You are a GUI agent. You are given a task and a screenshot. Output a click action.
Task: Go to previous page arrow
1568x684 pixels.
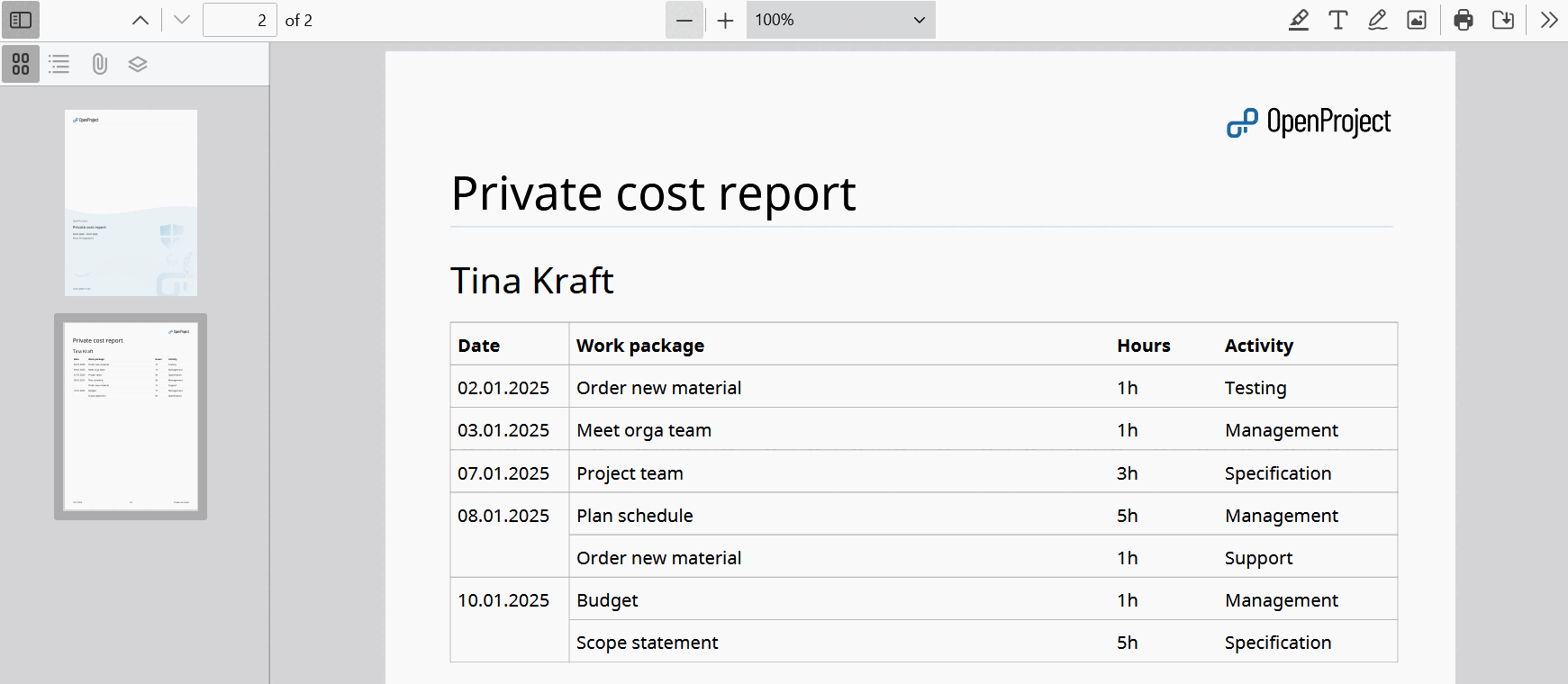(140, 20)
